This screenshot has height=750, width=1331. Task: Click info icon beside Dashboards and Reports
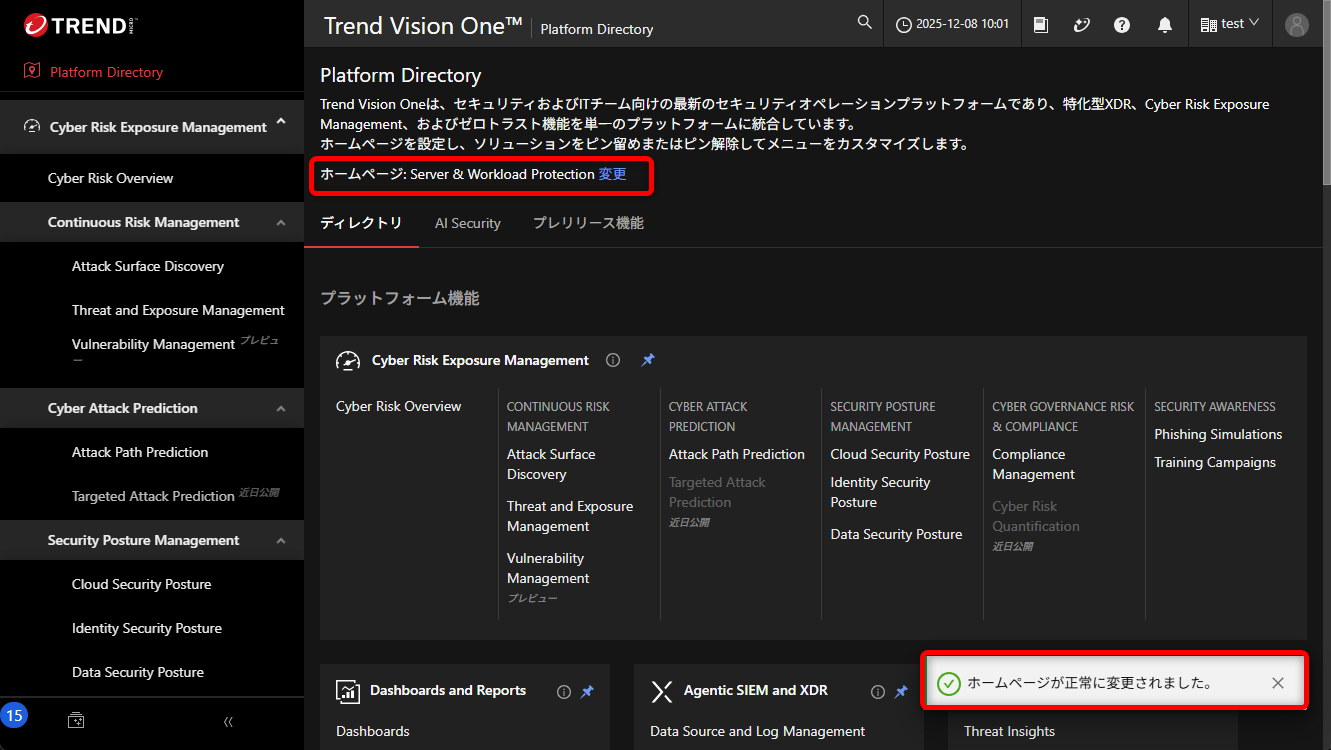563,691
